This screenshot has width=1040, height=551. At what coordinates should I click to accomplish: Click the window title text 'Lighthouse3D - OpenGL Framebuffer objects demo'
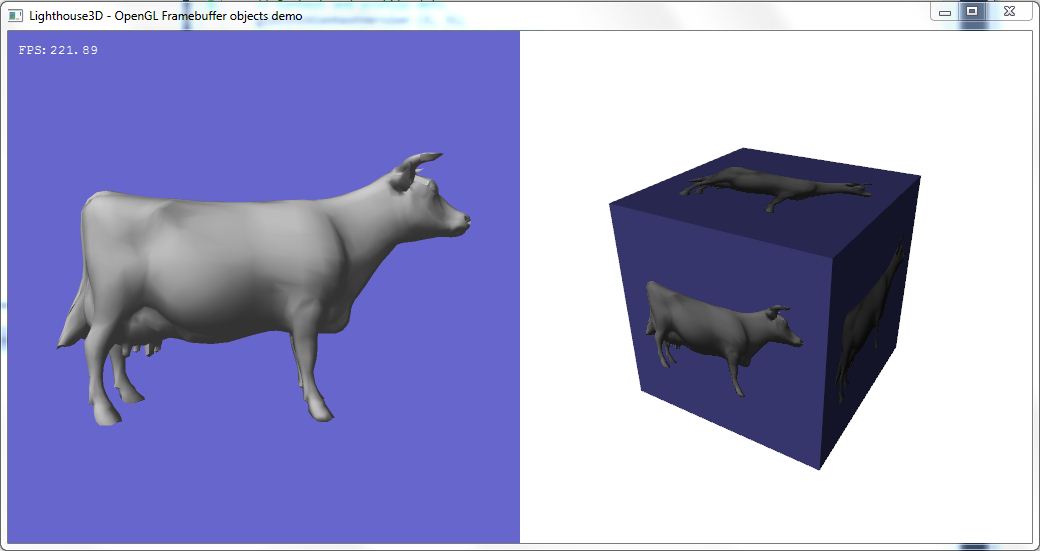[165, 16]
